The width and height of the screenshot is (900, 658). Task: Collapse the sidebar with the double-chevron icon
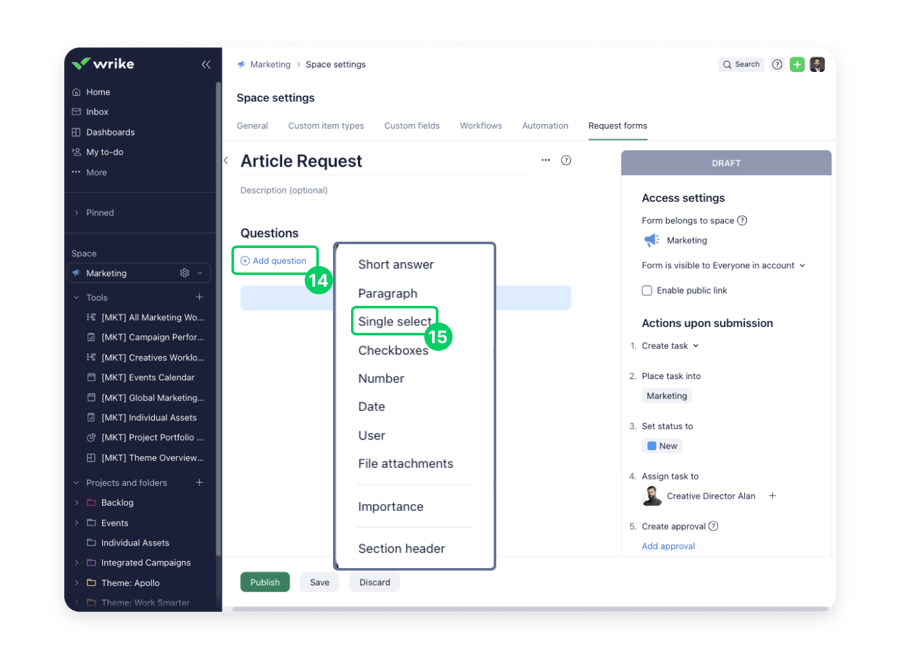tap(206, 64)
